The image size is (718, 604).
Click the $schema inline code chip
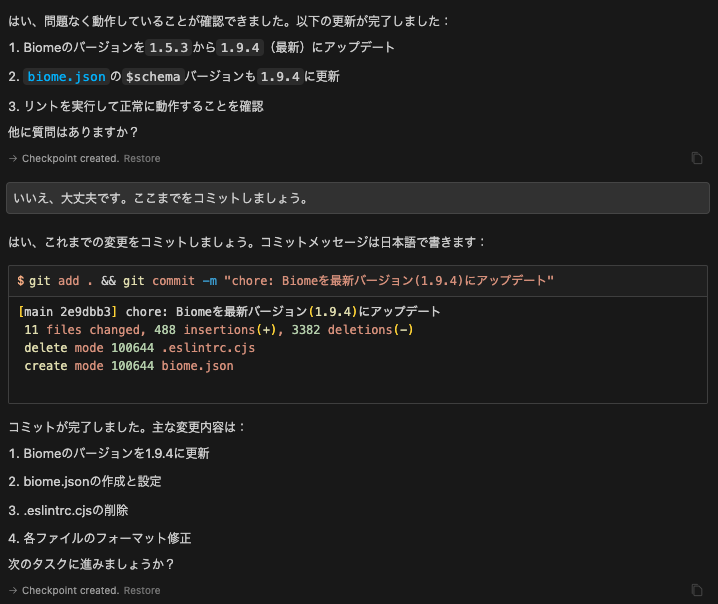click(153, 76)
